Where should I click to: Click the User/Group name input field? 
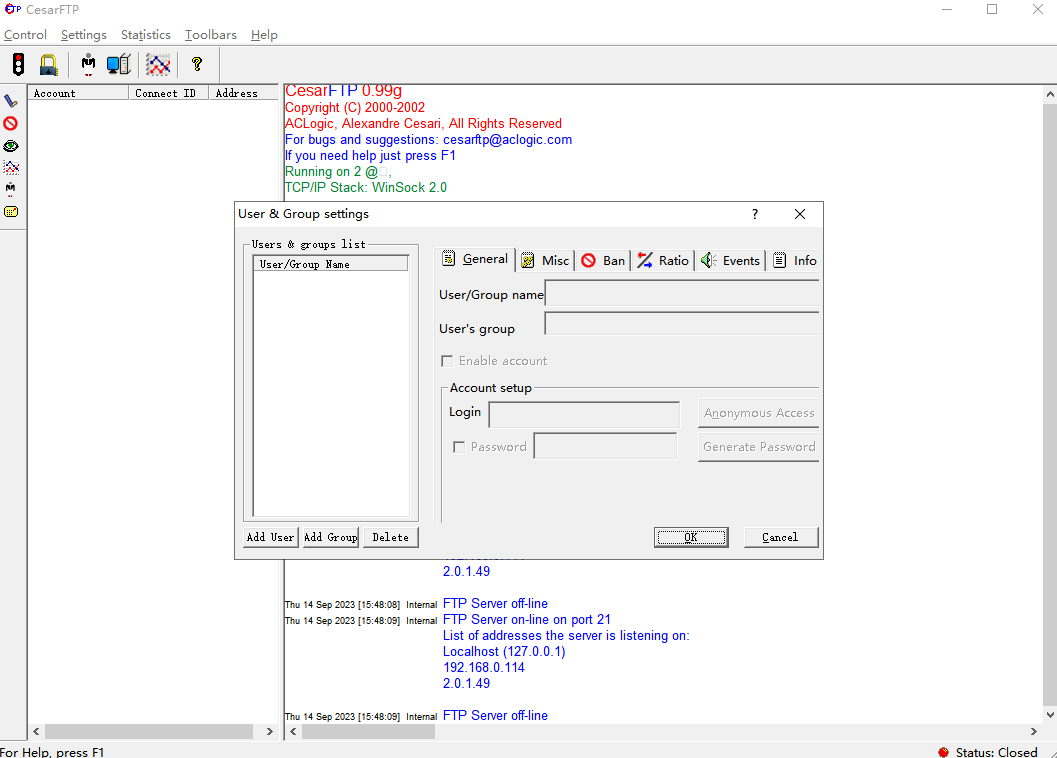coord(681,294)
